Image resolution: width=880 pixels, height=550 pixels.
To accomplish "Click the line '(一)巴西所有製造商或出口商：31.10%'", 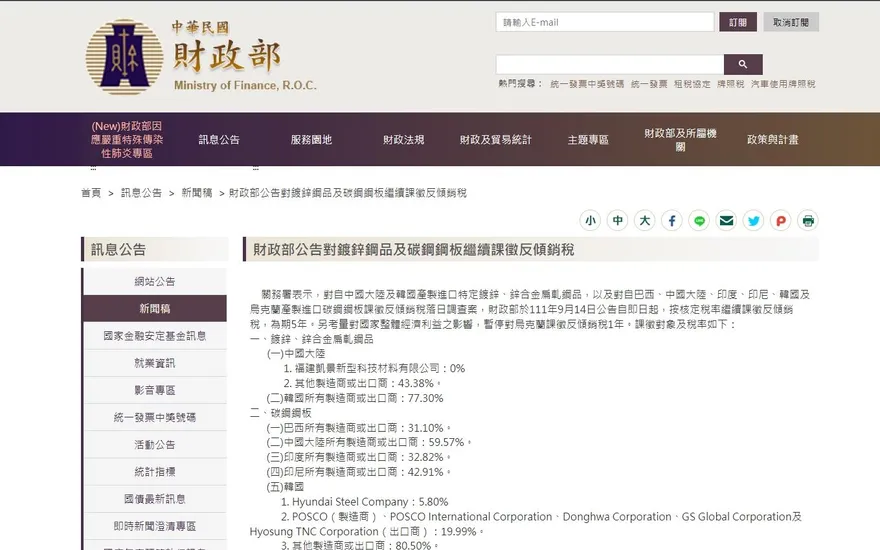I will coord(359,428).
